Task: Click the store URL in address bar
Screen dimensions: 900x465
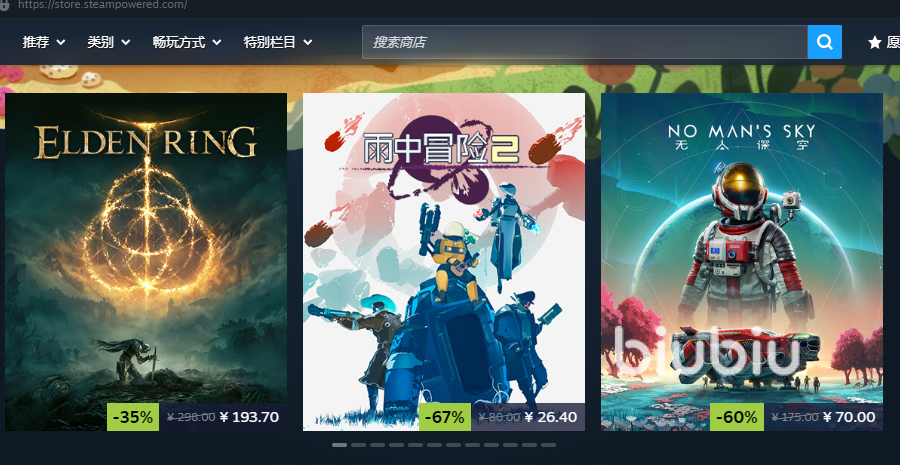Action: (x=102, y=5)
